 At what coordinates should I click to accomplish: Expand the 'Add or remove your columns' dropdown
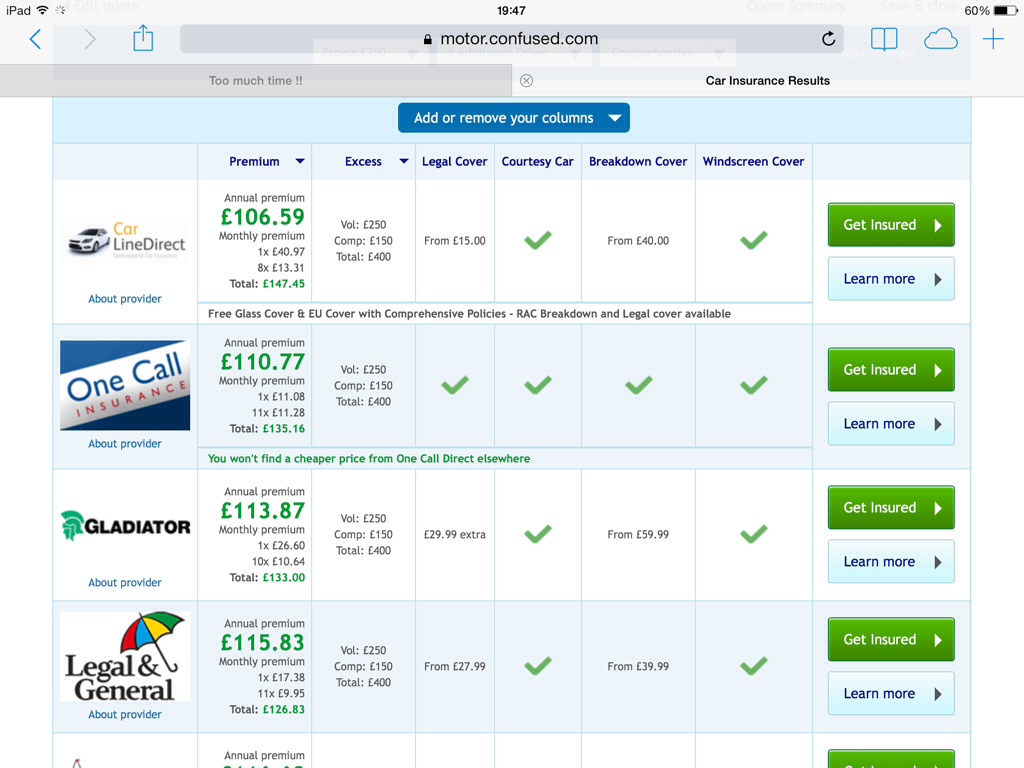514,118
